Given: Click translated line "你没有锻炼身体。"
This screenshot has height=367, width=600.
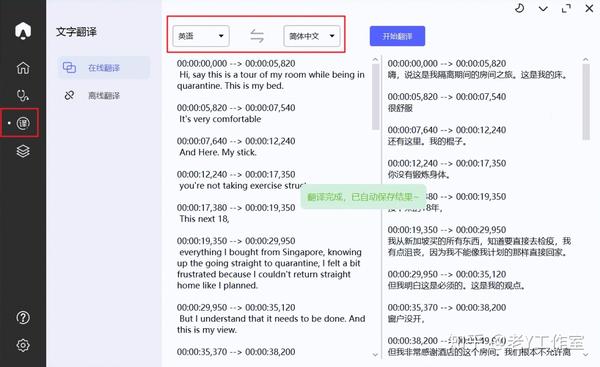Looking at the screenshot, I should [x=419, y=175].
